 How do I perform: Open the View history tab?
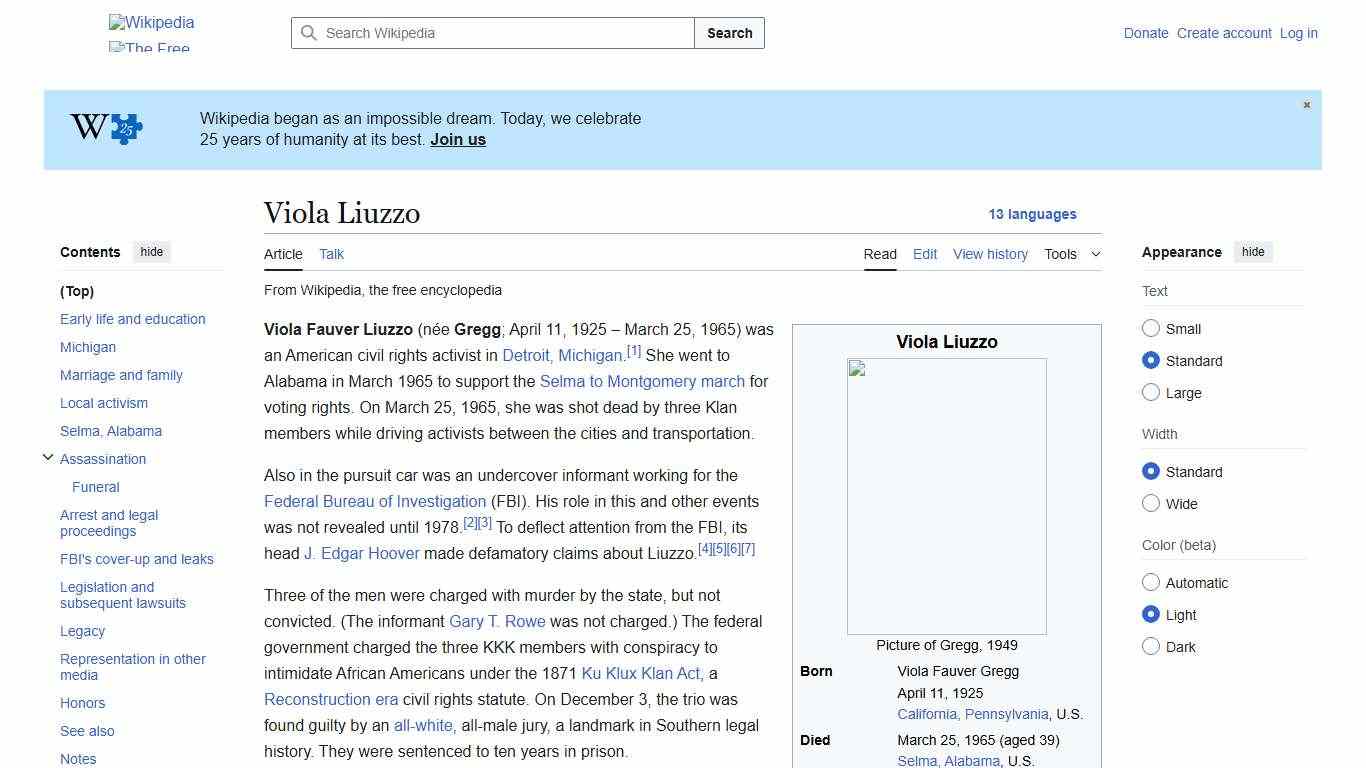pyautogui.click(x=990, y=254)
